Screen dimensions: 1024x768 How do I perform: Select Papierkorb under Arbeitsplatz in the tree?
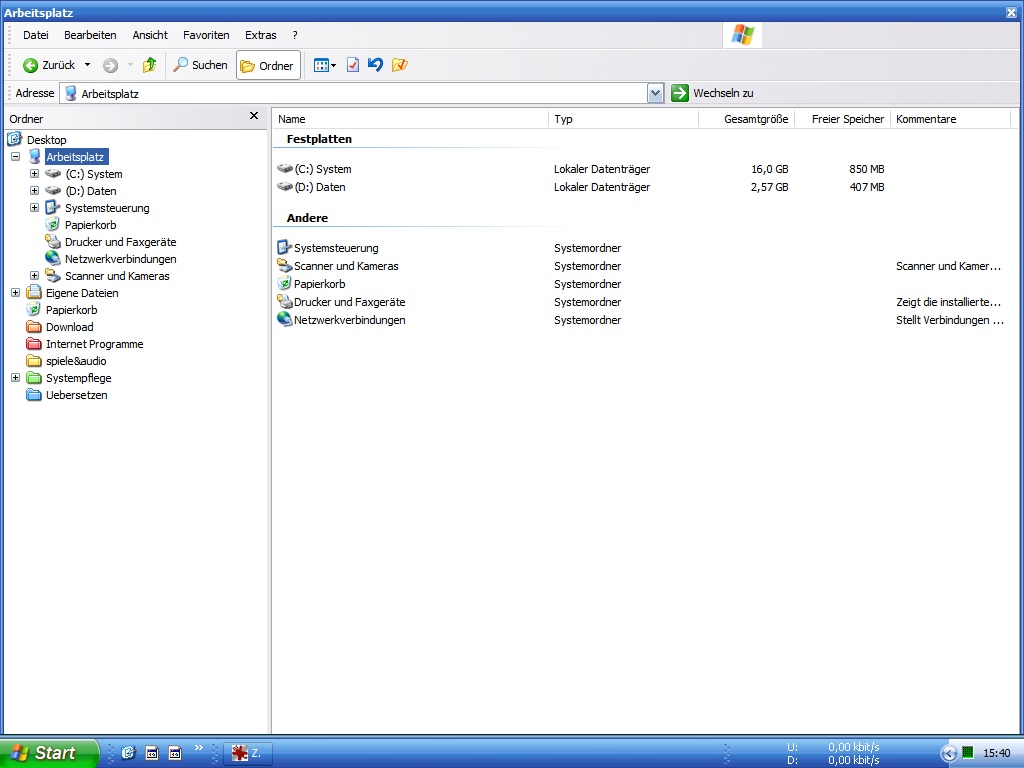(x=91, y=225)
